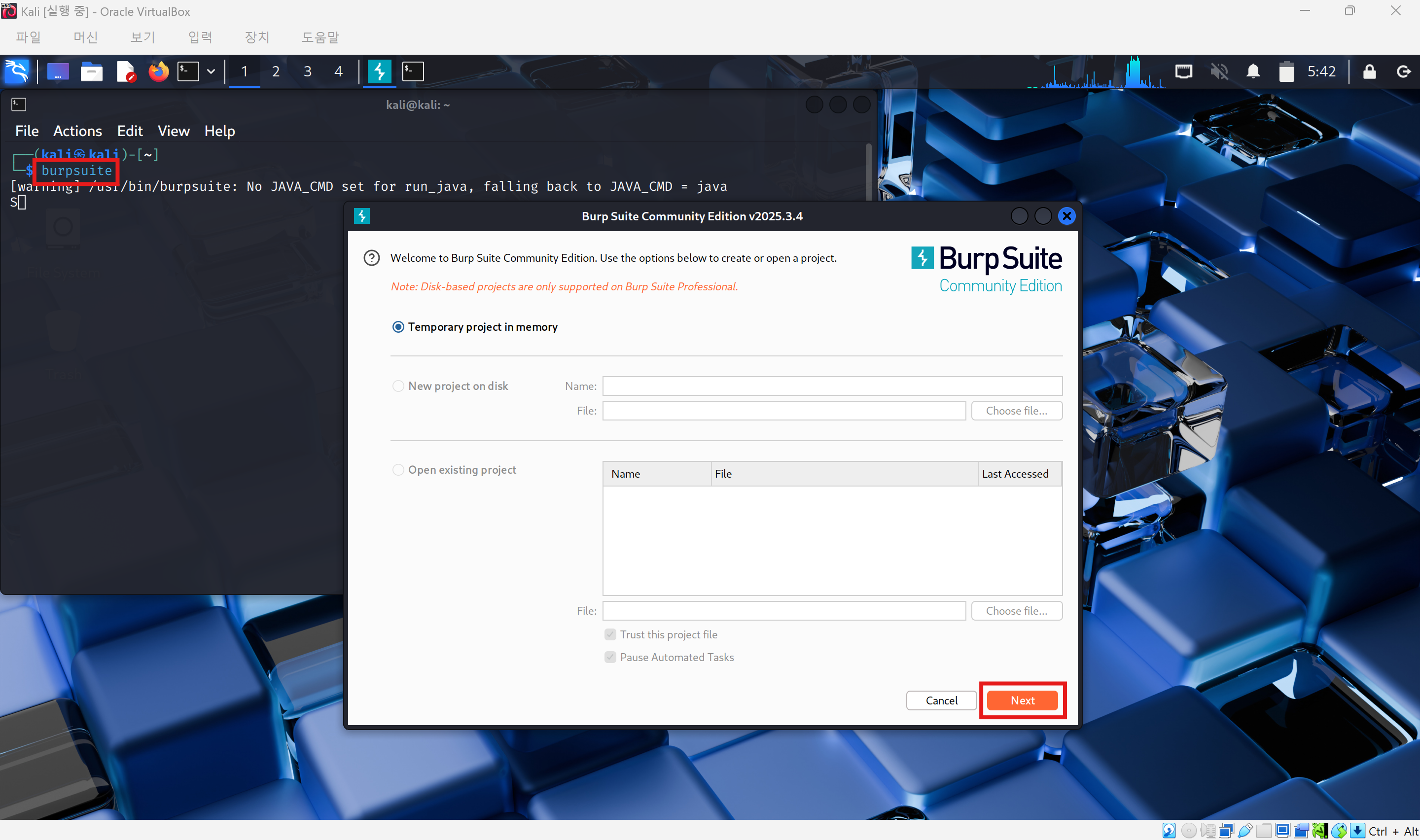Viewport: 1420px width, 840px height.
Task: Open the notifications bell icon
Action: click(x=1253, y=71)
